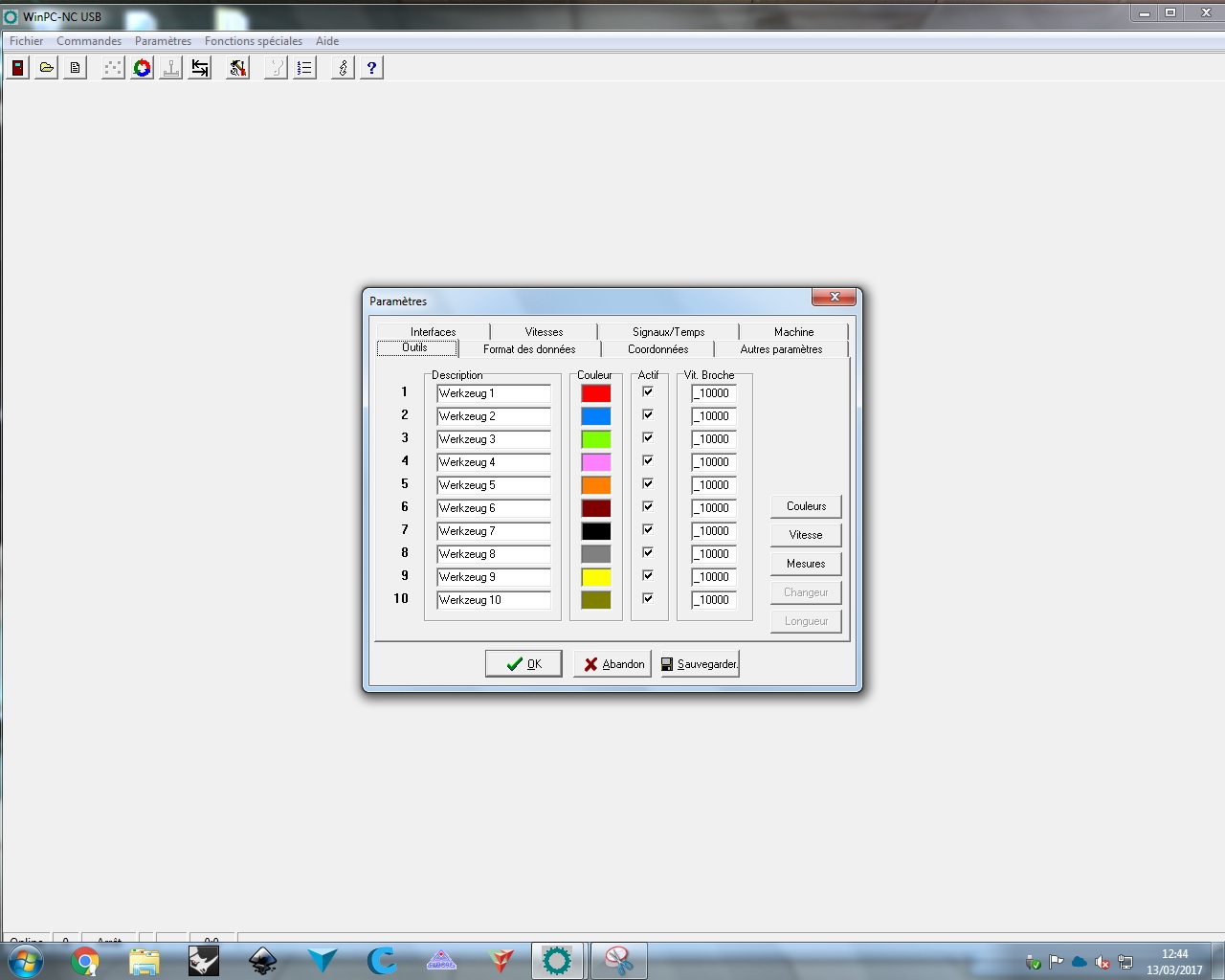Screen dimensions: 1225x980
Task: Click the spindle speed field for tool 2
Action: pyautogui.click(x=714, y=416)
